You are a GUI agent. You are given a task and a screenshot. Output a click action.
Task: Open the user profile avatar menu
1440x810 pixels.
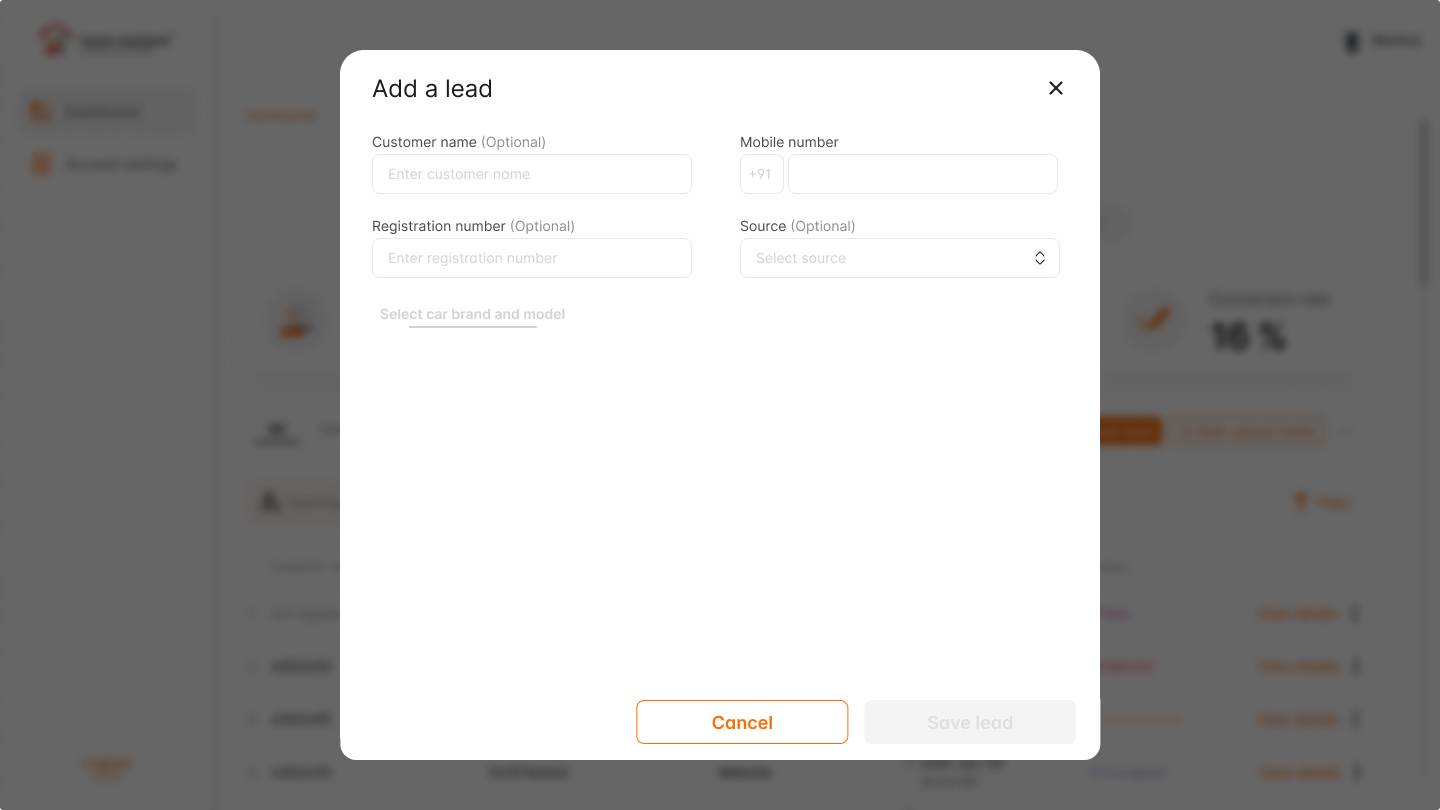[1352, 42]
